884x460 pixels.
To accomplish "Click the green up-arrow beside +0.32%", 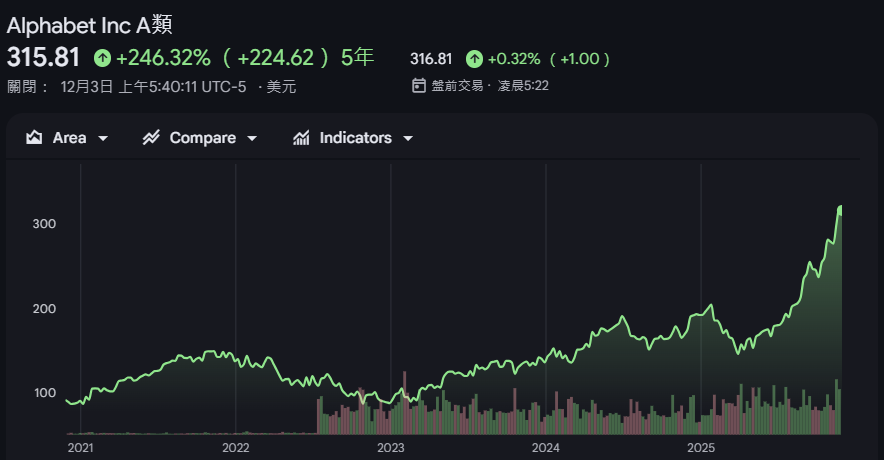I will pos(474,59).
